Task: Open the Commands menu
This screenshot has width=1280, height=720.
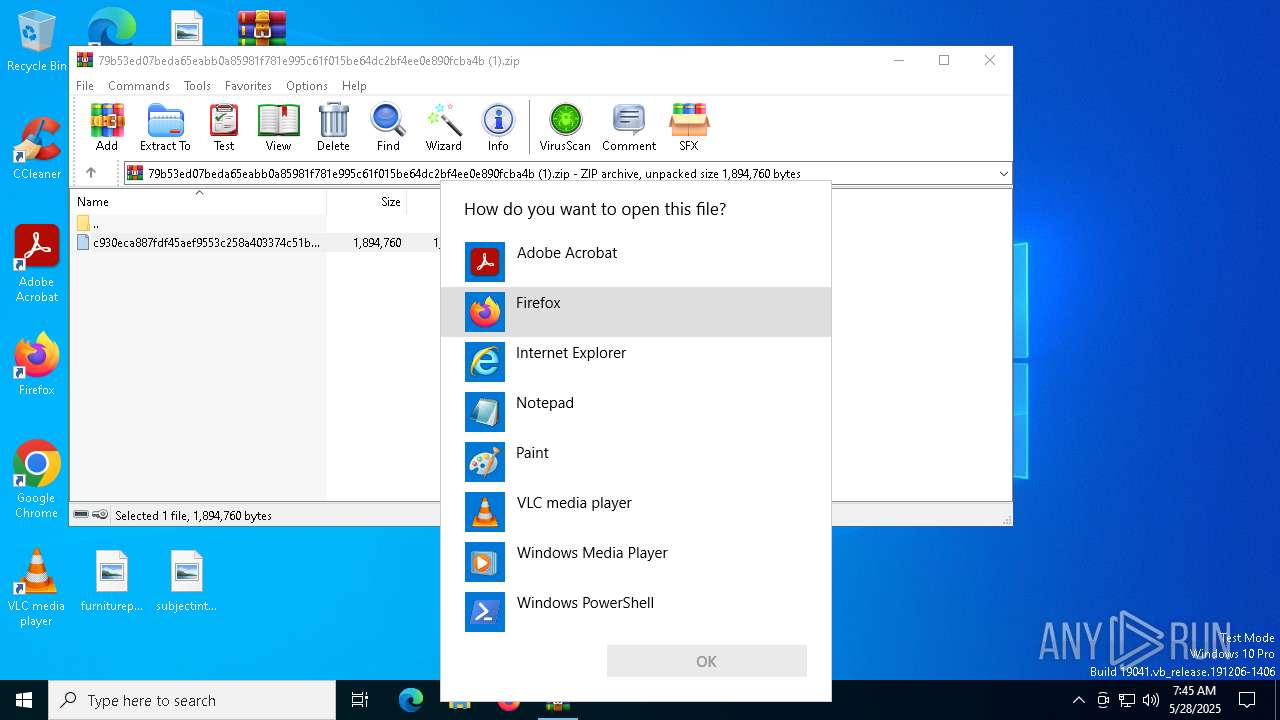Action: click(139, 86)
